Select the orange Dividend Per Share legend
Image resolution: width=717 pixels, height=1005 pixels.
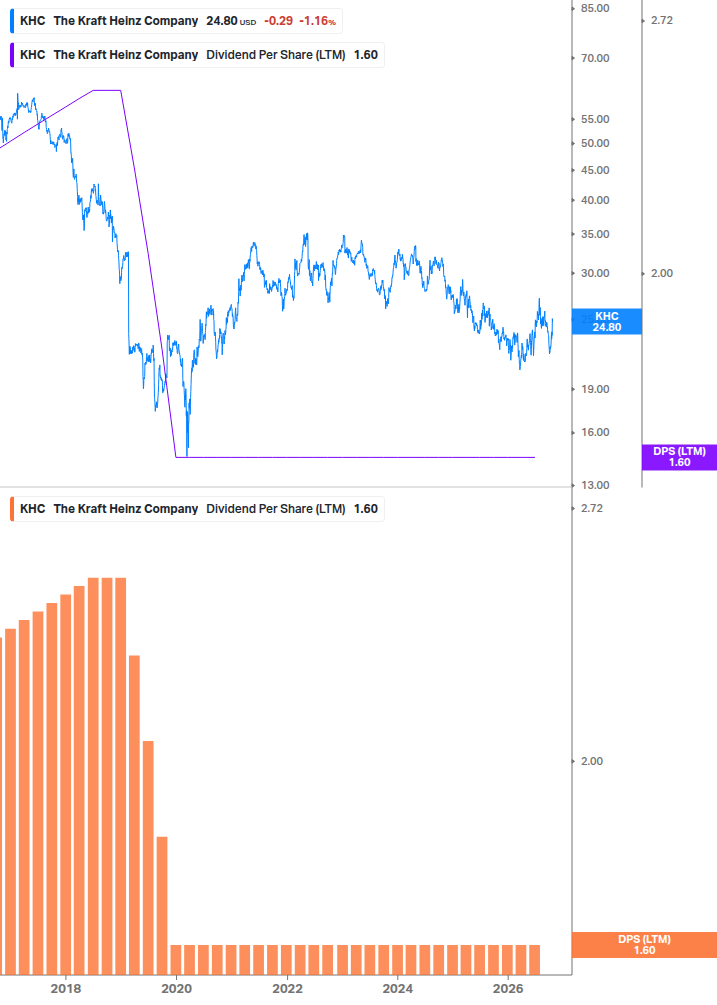(x=197, y=509)
